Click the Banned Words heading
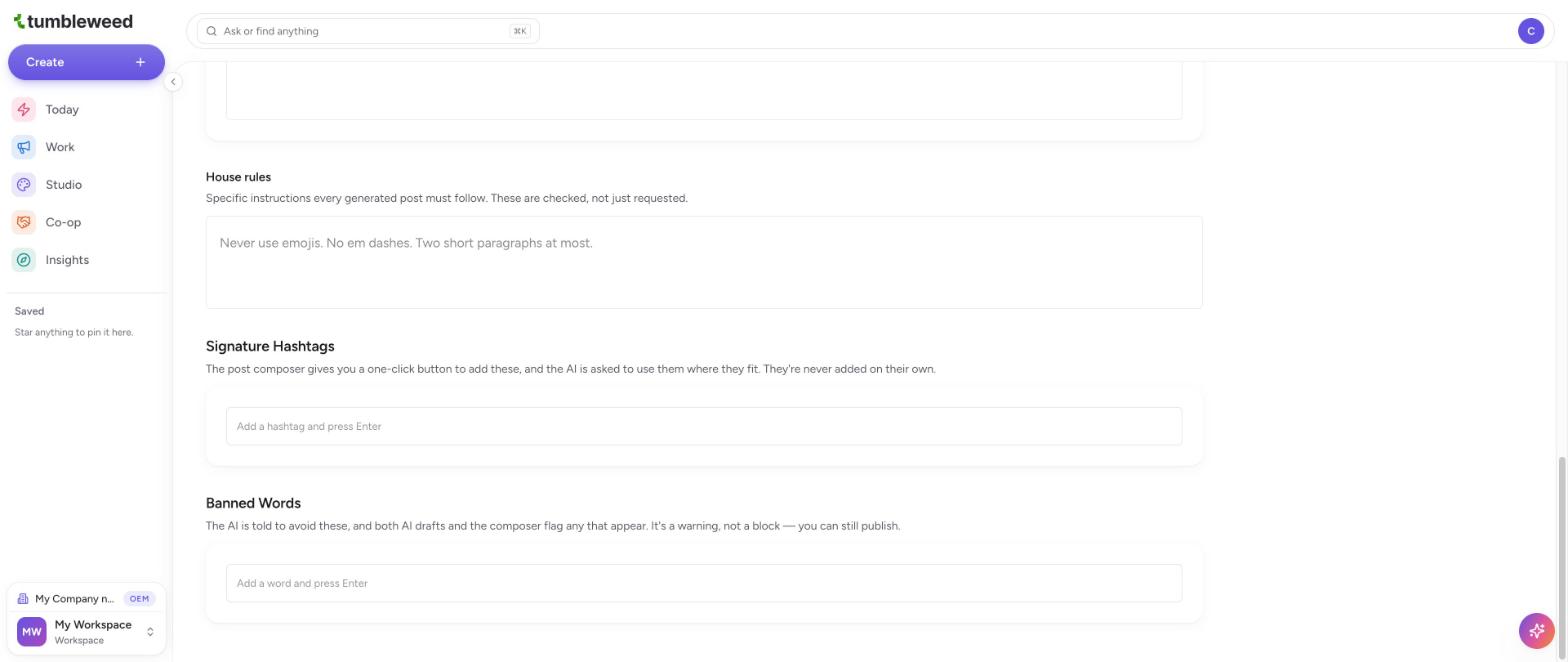Screen dimensions: 1568x662 point(253,503)
